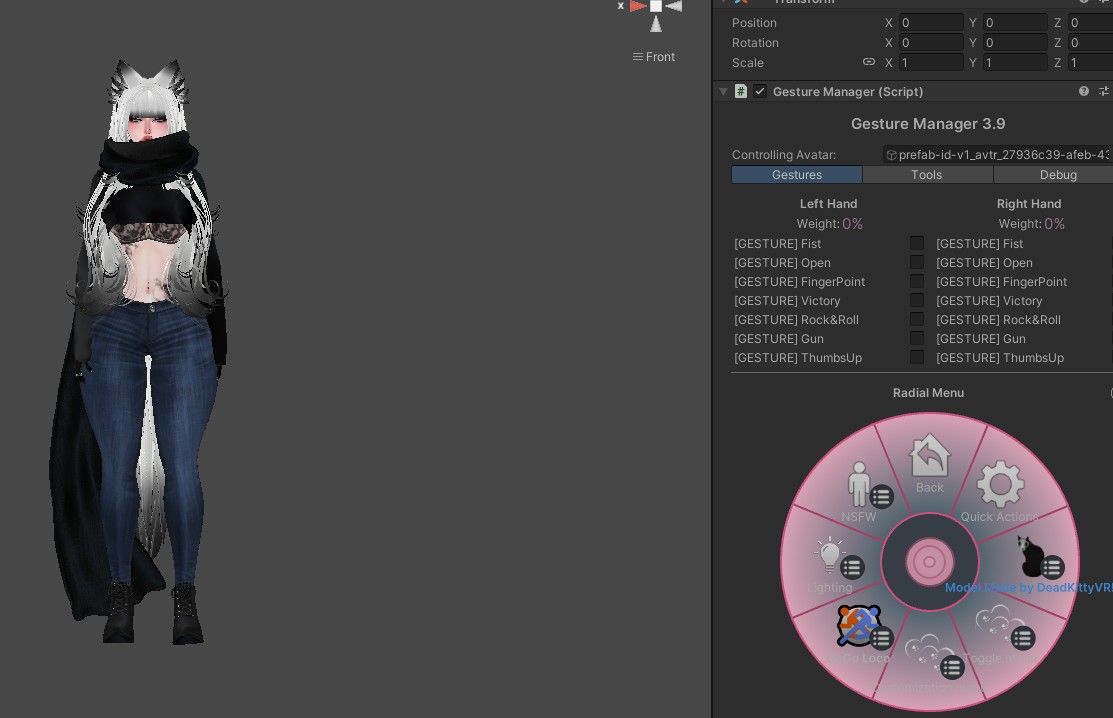Click Left Hand [GESTURE] Rock&Roll label
The height and width of the screenshot is (718, 1113).
point(796,320)
